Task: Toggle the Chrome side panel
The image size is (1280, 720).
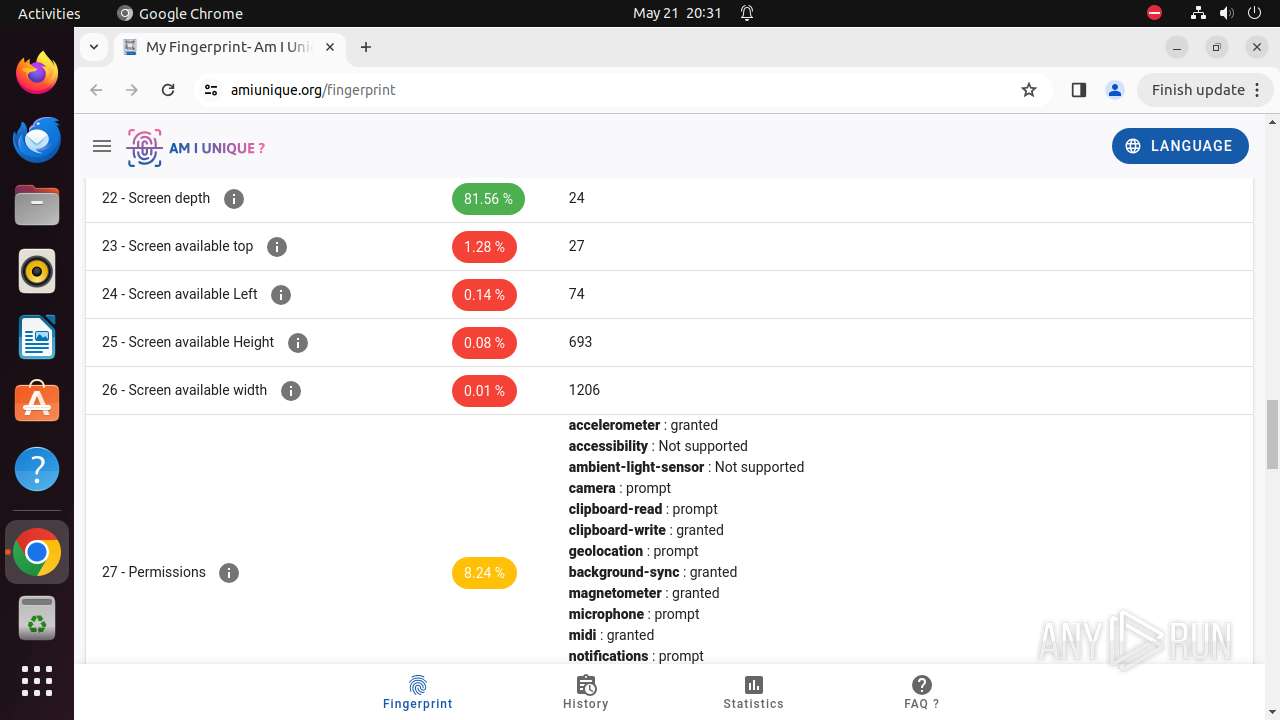Action: pyautogui.click(x=1078, y=90)
